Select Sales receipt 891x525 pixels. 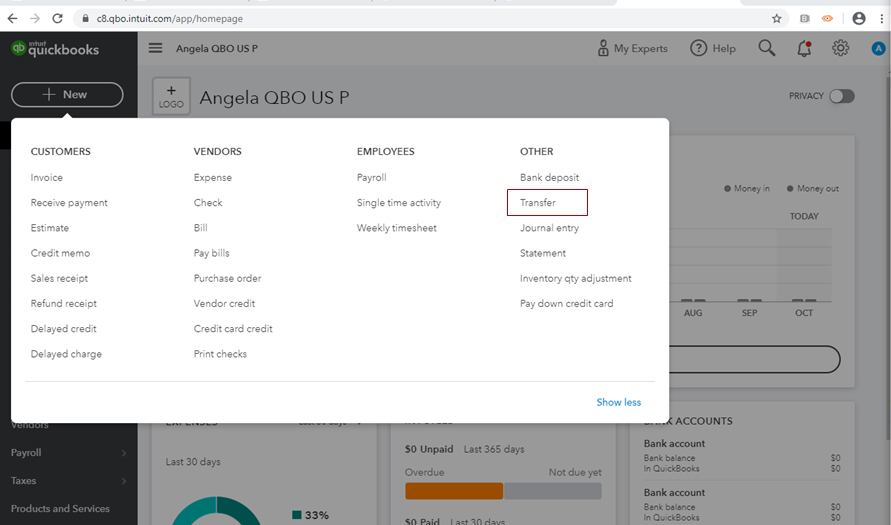coord(59,278)
